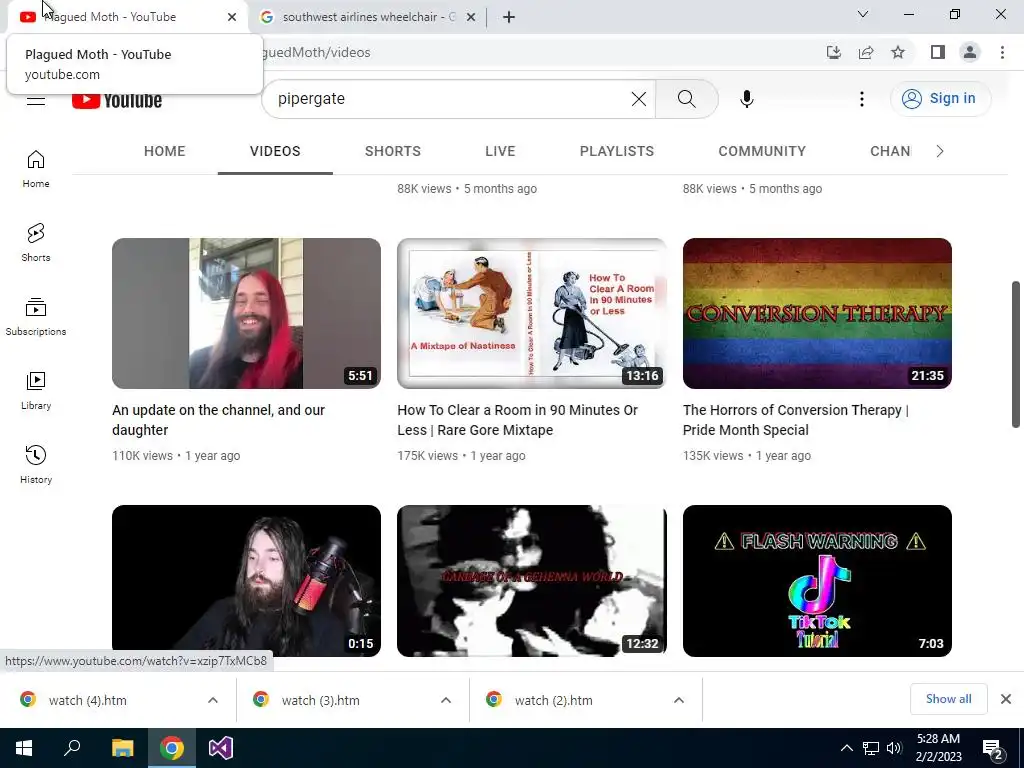Open the LIVE channel tab
The image size is (1024, 768).
coord(500,151)
